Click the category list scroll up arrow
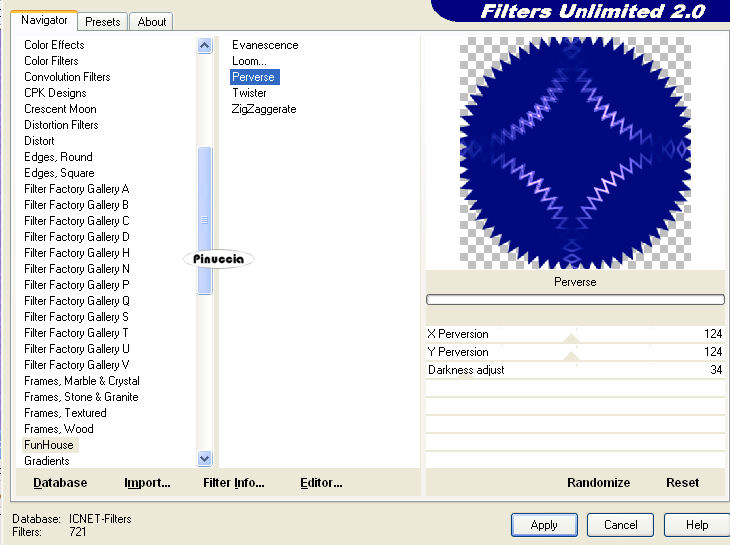Screen dimensions: 730x545 [204, 46]
